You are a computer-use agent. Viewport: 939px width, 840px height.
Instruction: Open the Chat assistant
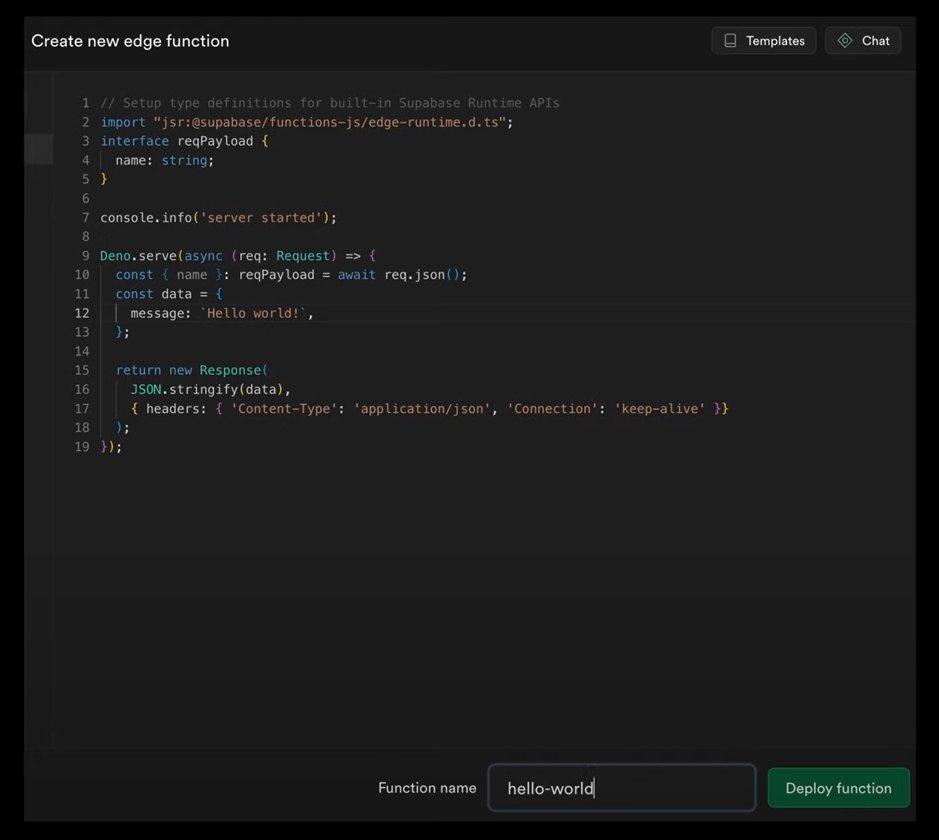click(x=863, y=41)
